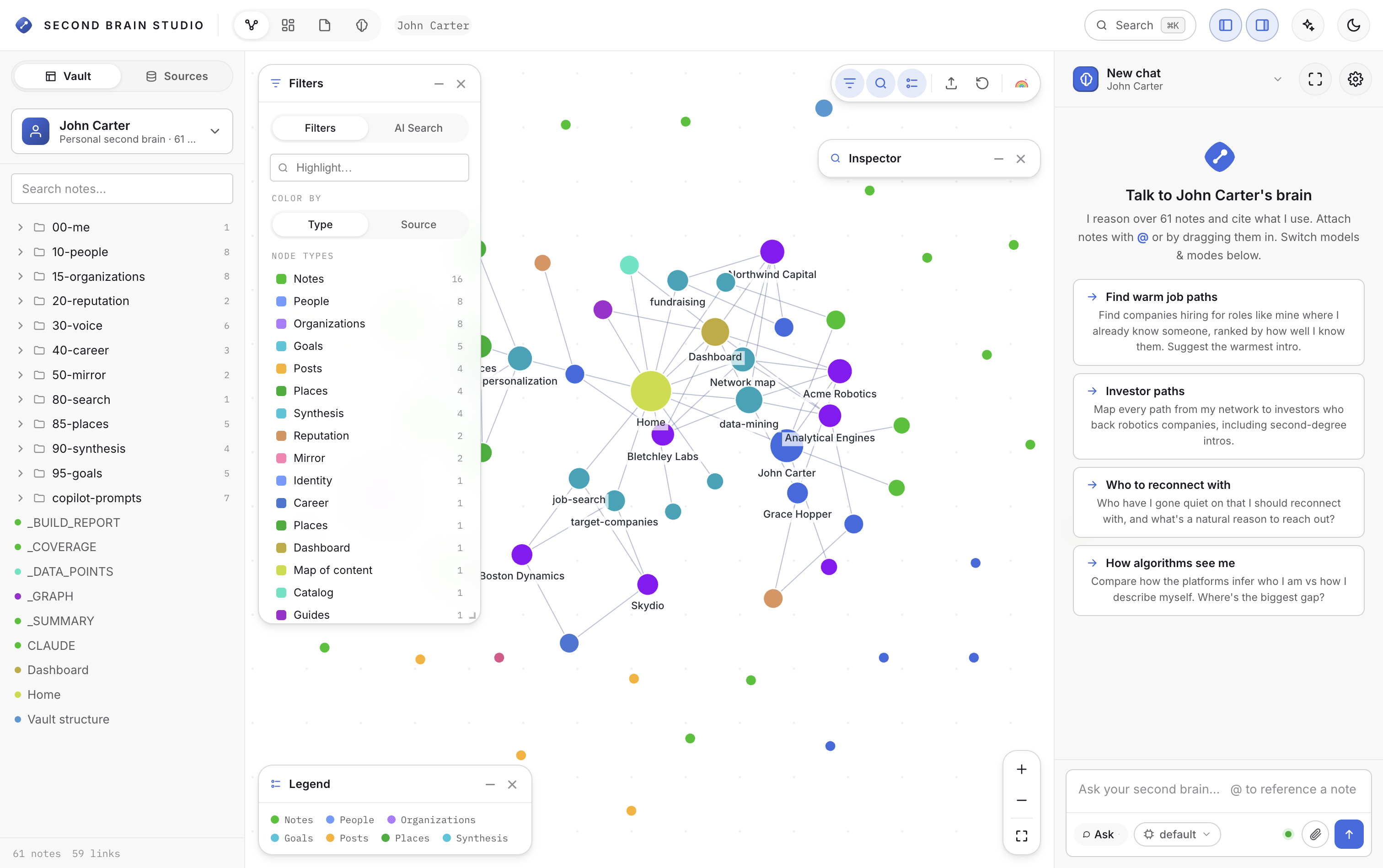
Task: Fit the graph to screen icon
Action: click(1021, 836)
